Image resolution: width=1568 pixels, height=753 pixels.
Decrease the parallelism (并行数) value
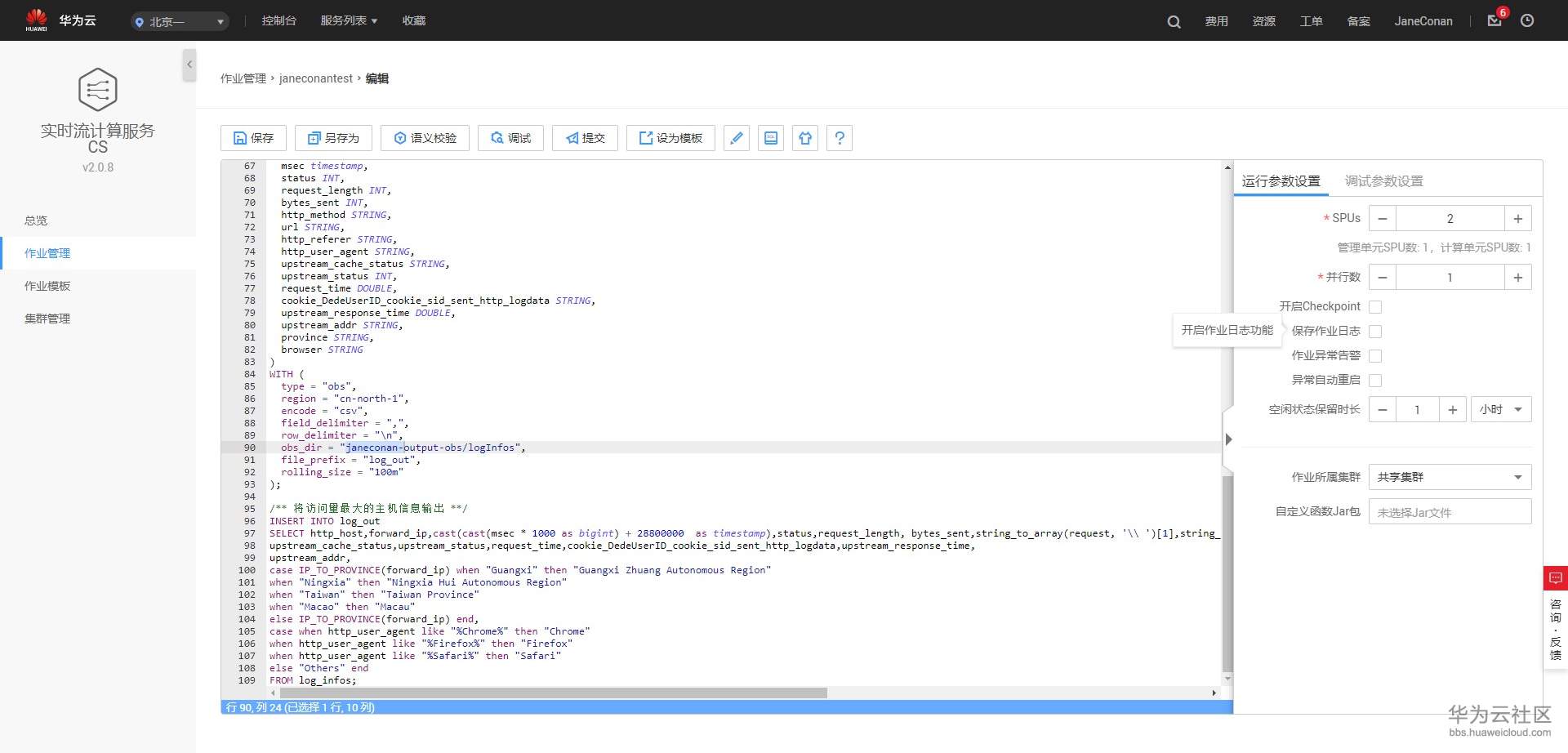(x=1383, y=278)
